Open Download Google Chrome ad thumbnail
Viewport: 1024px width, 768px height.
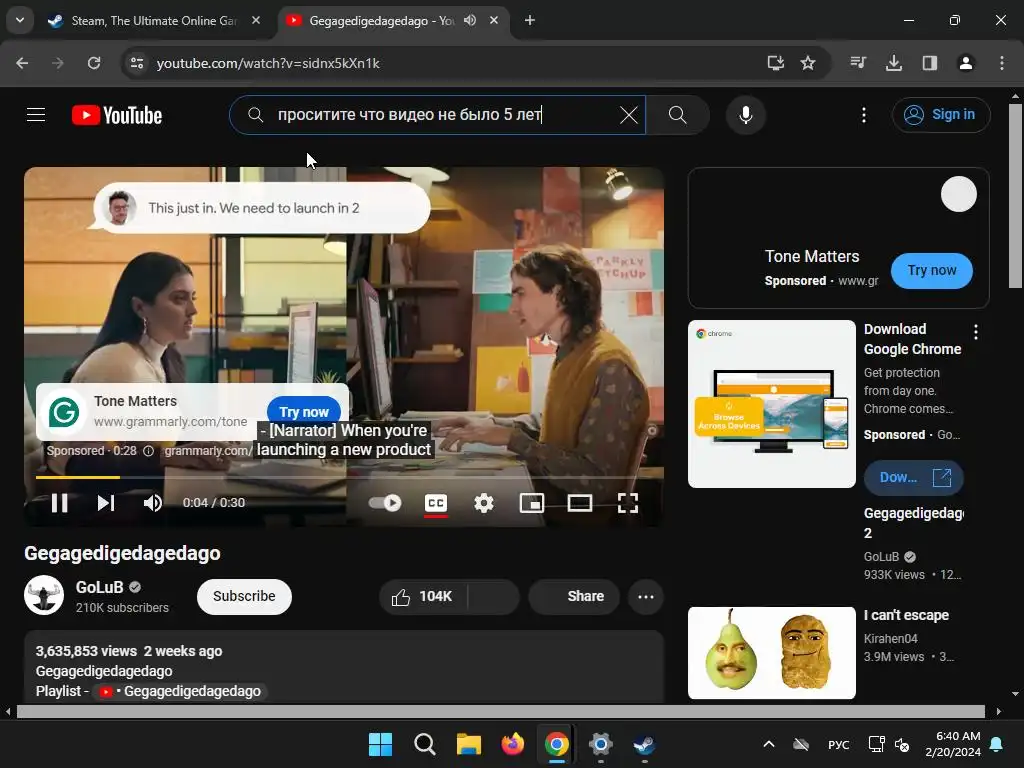point(771,404)
